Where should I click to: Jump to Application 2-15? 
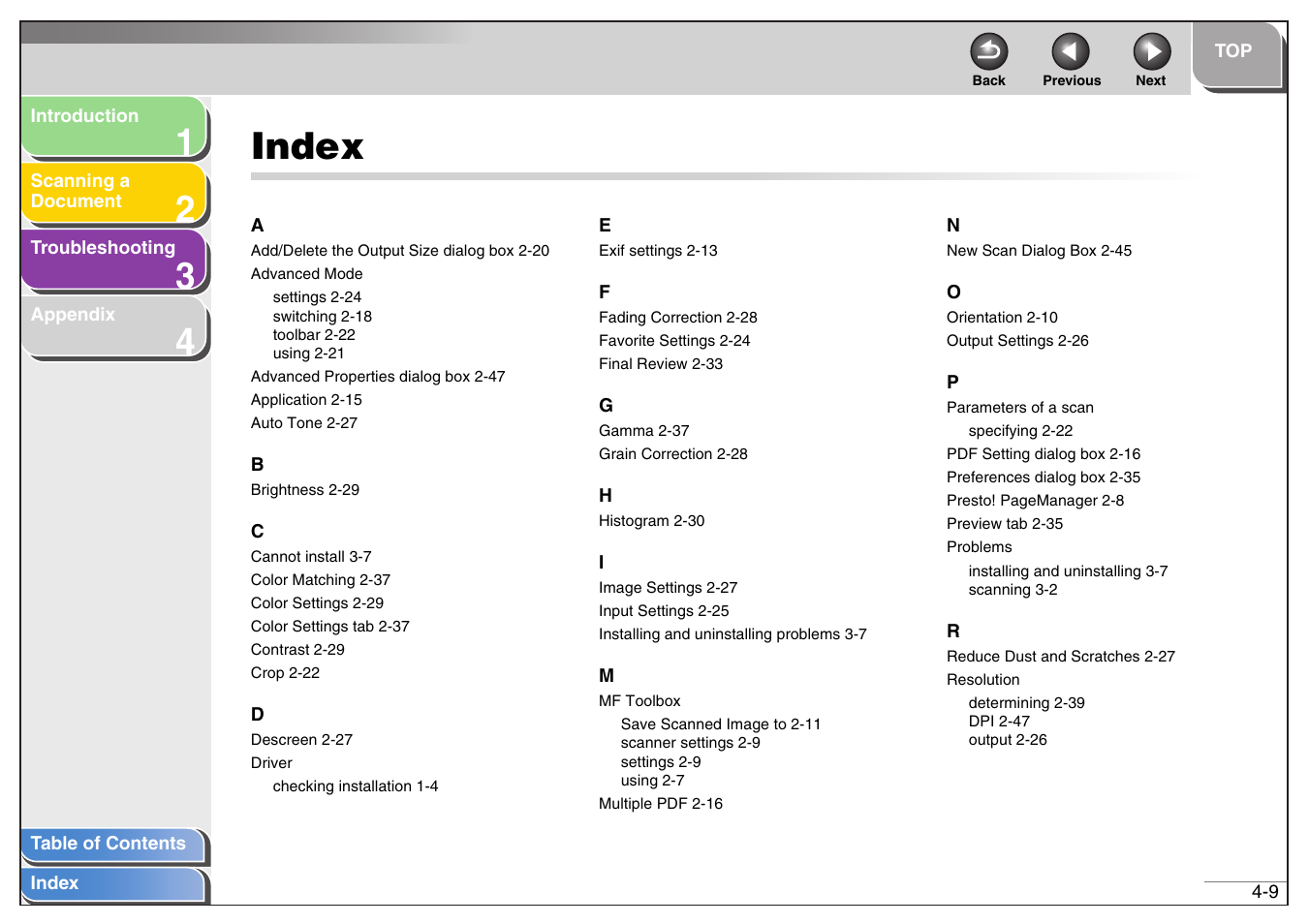pos(306,400)
